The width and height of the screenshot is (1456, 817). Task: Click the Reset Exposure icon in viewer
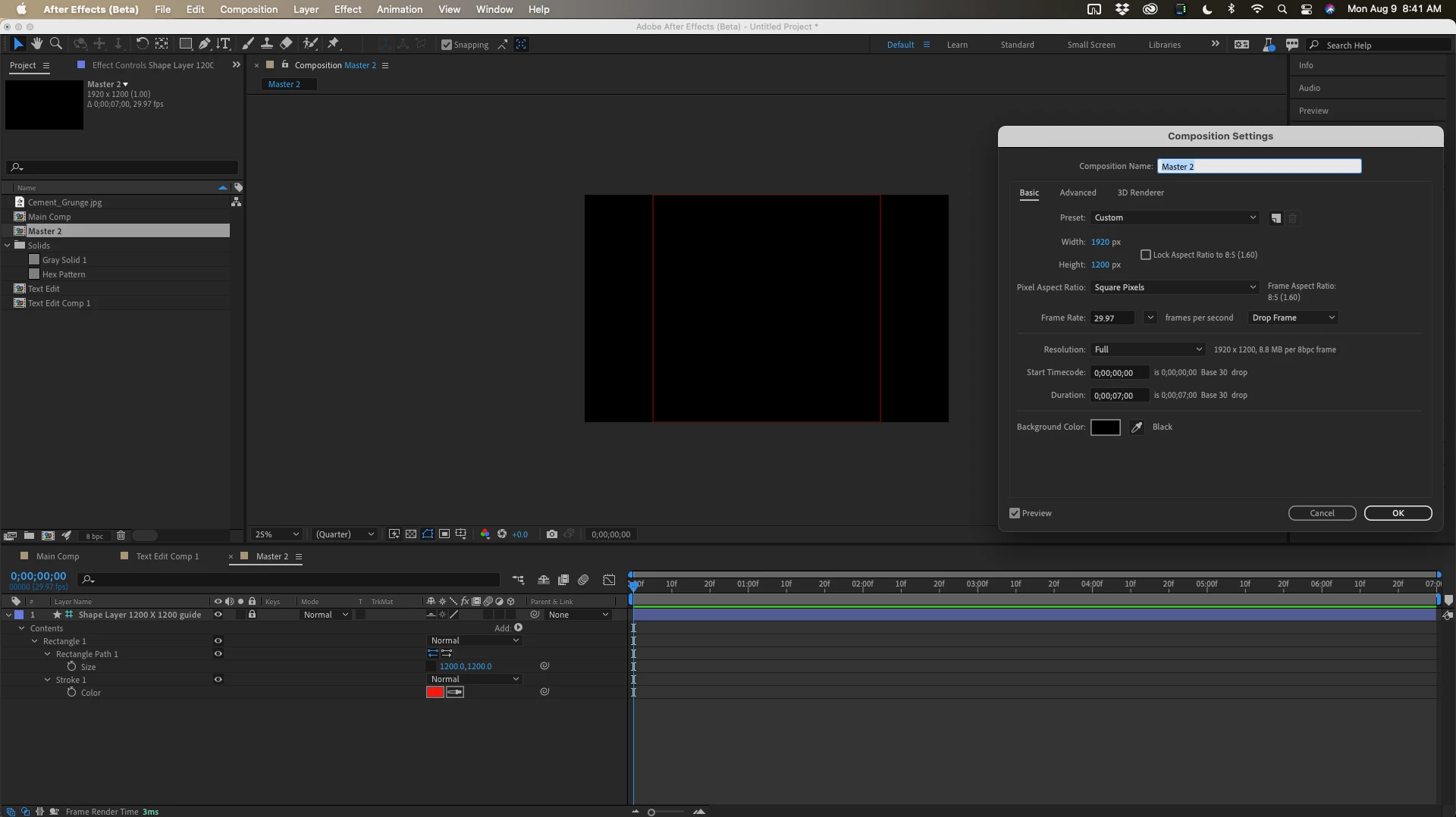pyautogui.click(x=502, y=534)
